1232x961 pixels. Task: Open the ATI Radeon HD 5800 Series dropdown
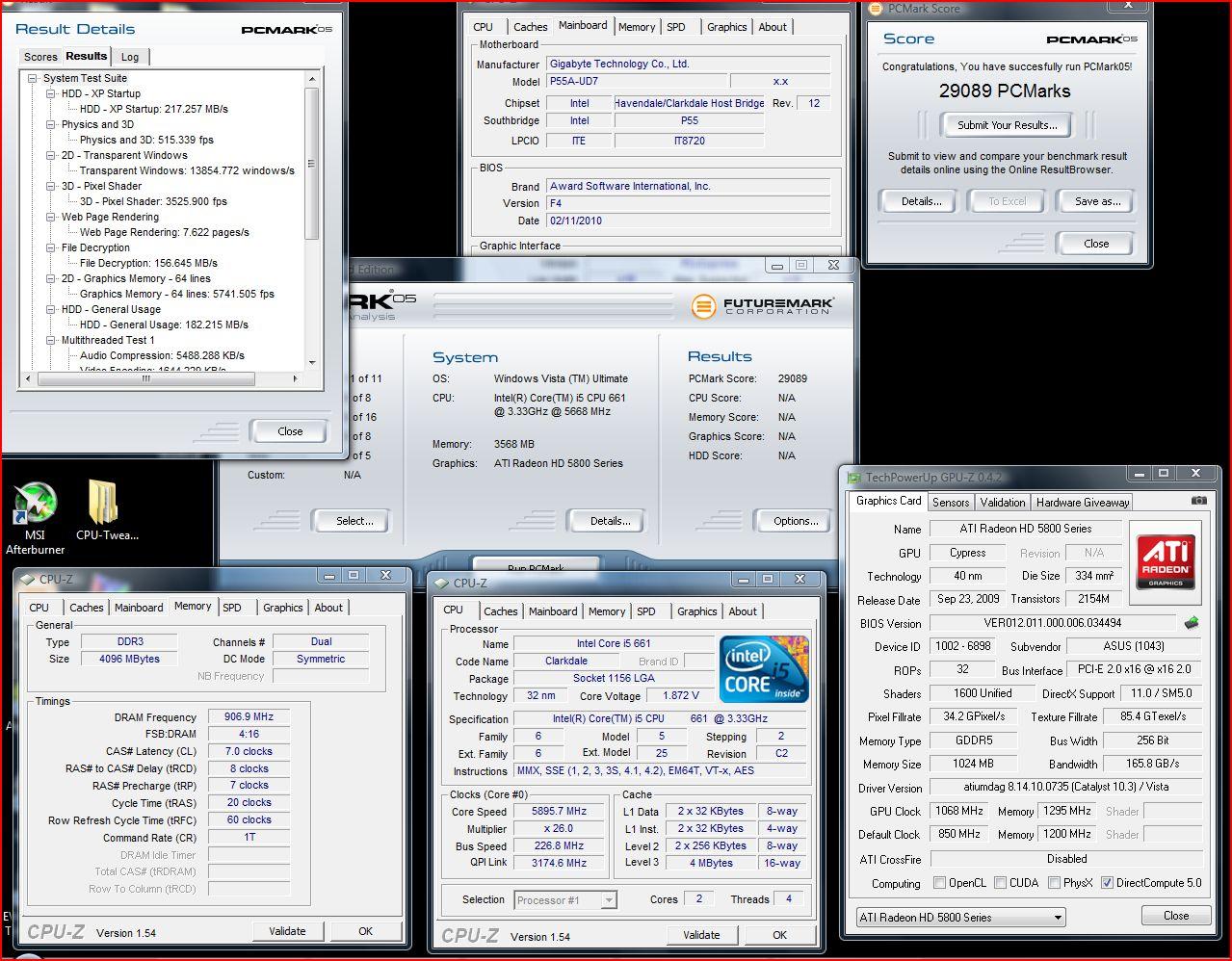[x=960, y=918]
